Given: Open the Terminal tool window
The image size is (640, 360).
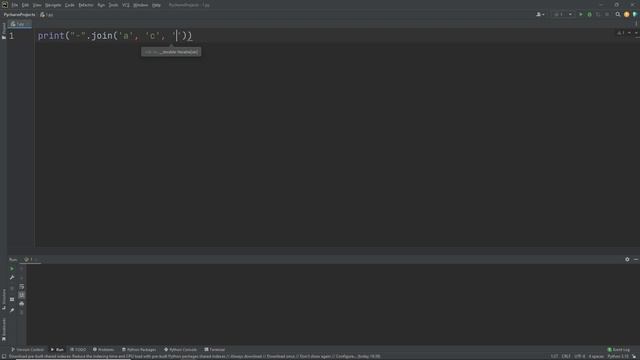Looking at the screenshot, I should [215, 350].
